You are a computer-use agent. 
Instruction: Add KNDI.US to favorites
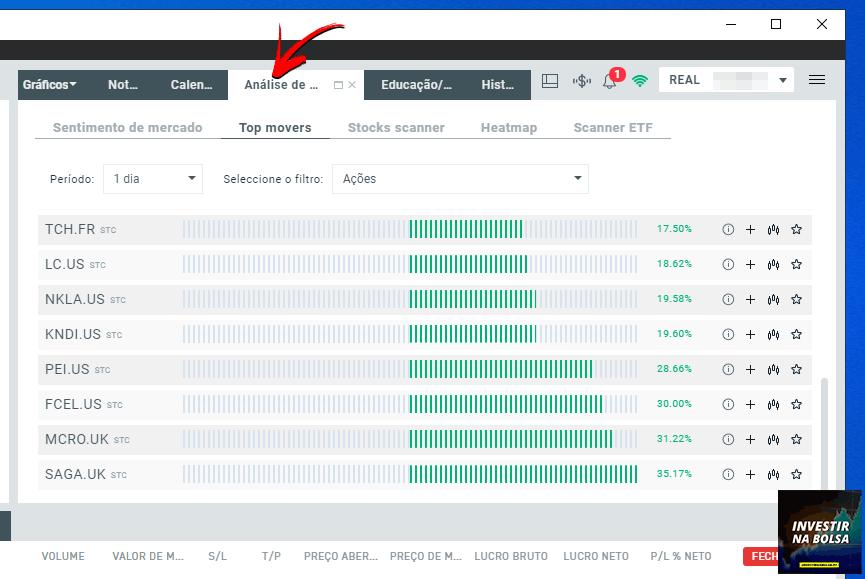(796, 334)
